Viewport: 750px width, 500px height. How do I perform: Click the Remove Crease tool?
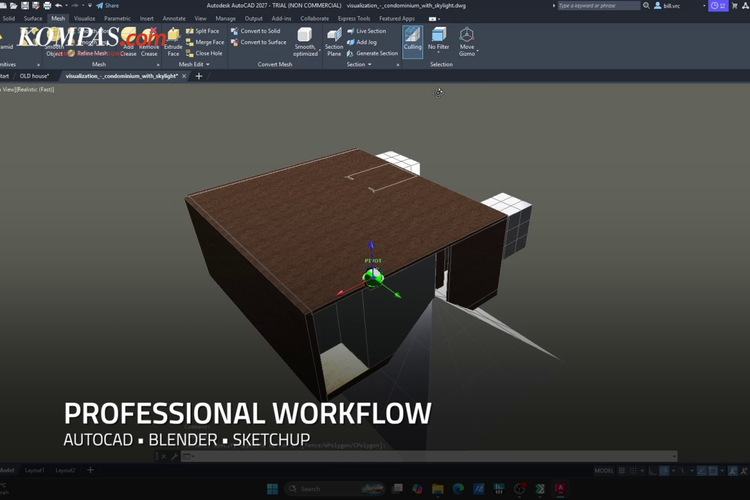pyautogui.click(x=149, y=43)
